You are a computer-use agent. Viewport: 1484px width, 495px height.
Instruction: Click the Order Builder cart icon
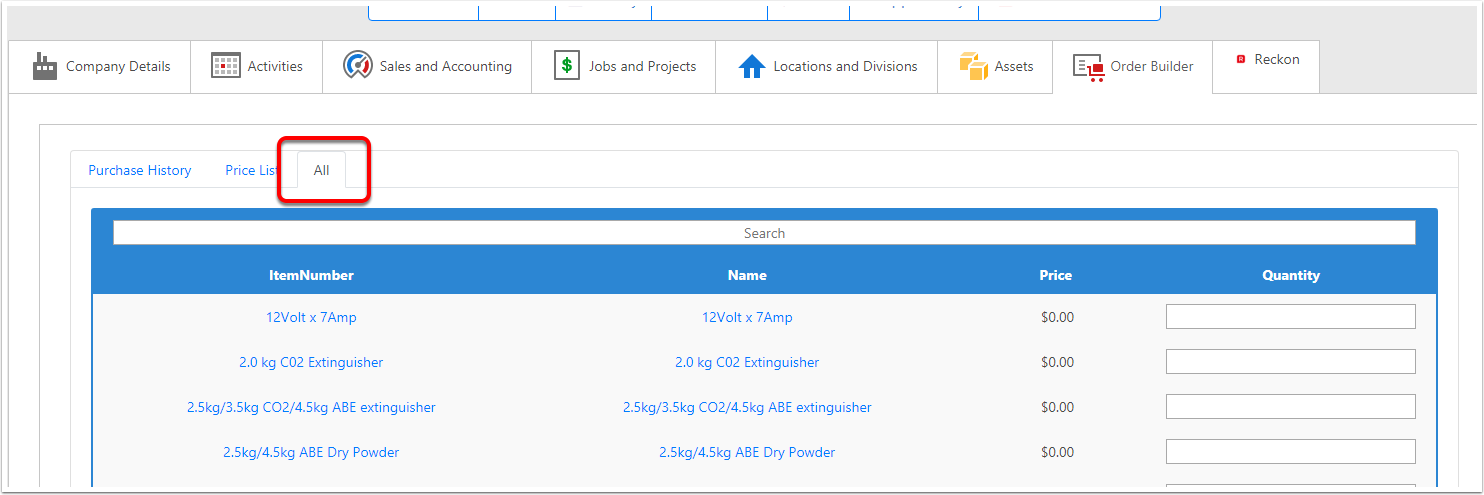click(1088, 68)
